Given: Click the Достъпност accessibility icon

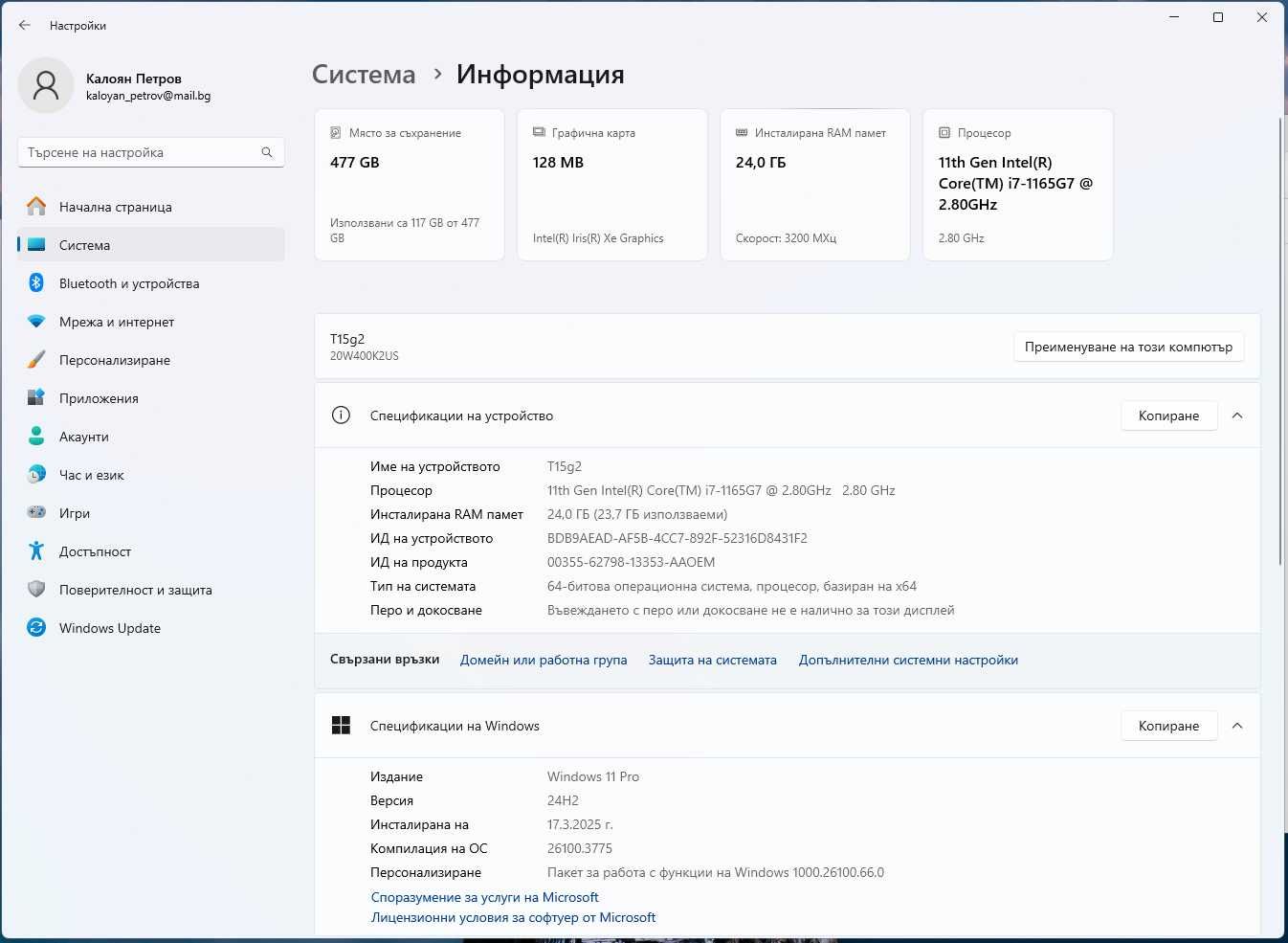Looking at the screenshot, I should 36,551.
